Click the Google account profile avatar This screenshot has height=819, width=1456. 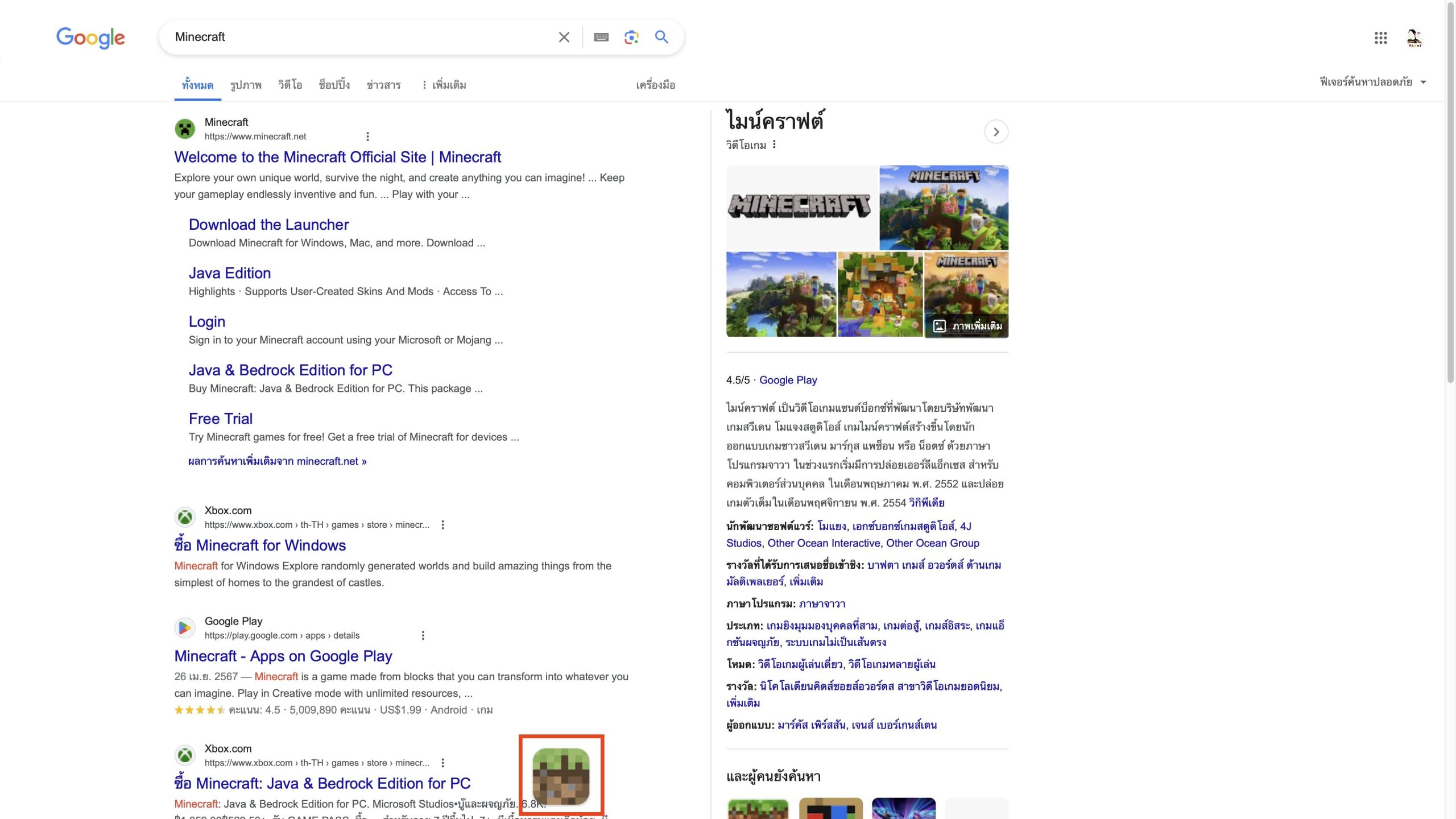pyautogui.click(x=1414, y=38)
